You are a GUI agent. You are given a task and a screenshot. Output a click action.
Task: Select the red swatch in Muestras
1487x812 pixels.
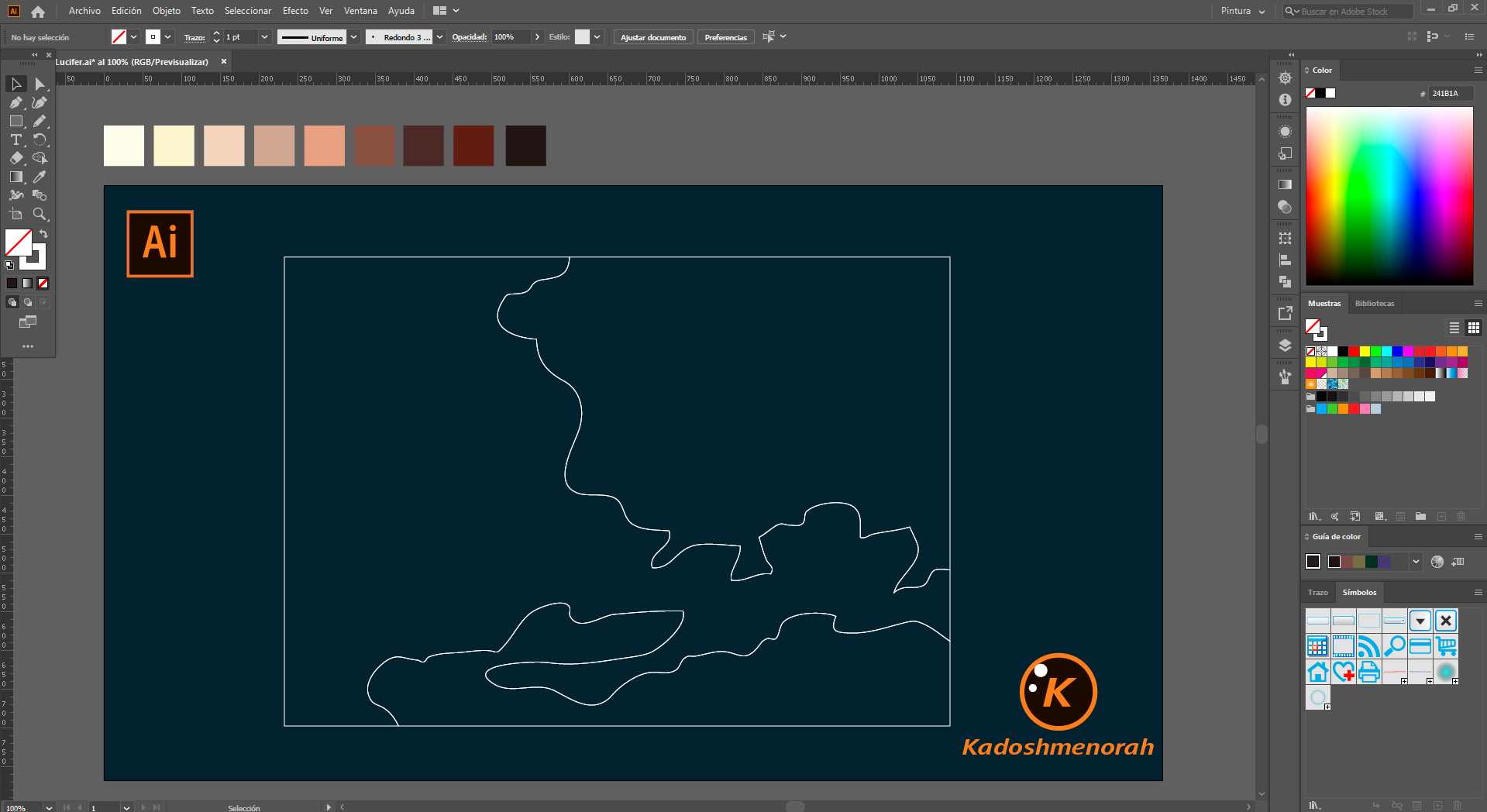(x=1354, y=352)
